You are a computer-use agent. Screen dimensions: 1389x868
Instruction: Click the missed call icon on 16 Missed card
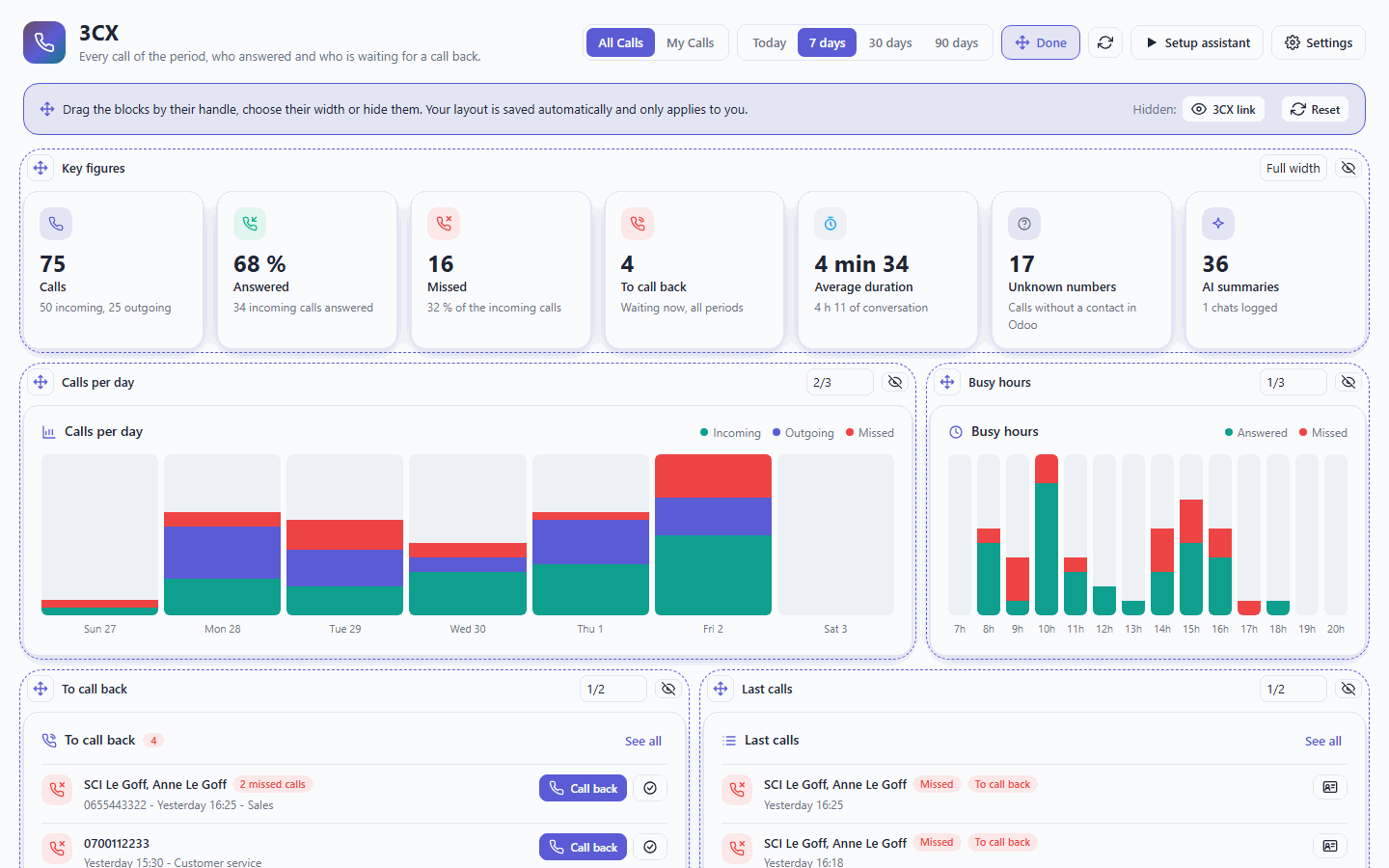click(x=444, y=224)
